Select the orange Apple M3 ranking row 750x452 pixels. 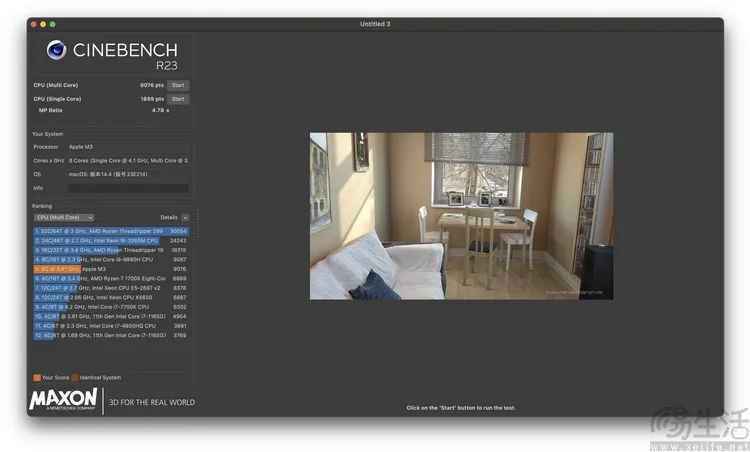[111, 269]
